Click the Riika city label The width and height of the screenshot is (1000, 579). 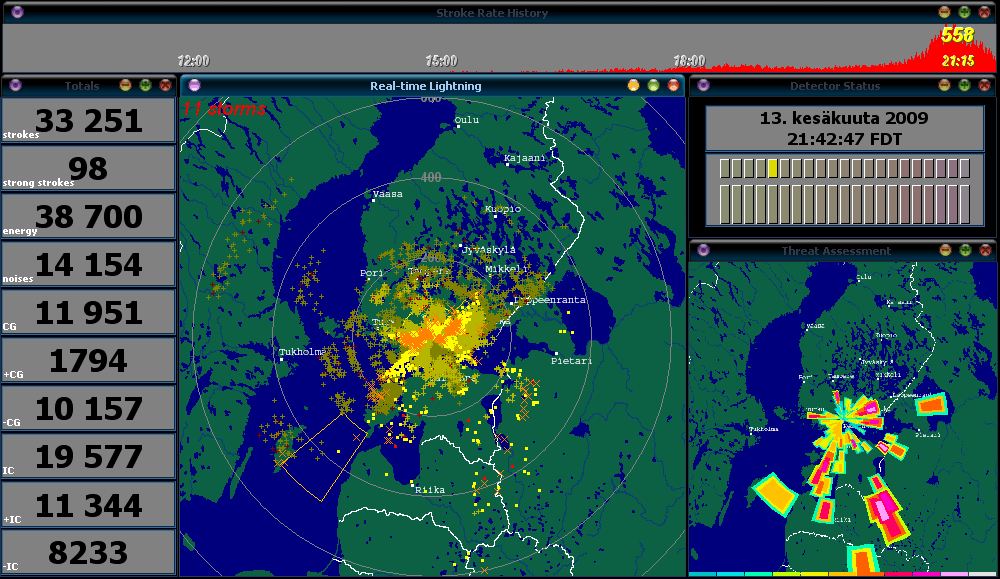[x=430, y=490]
